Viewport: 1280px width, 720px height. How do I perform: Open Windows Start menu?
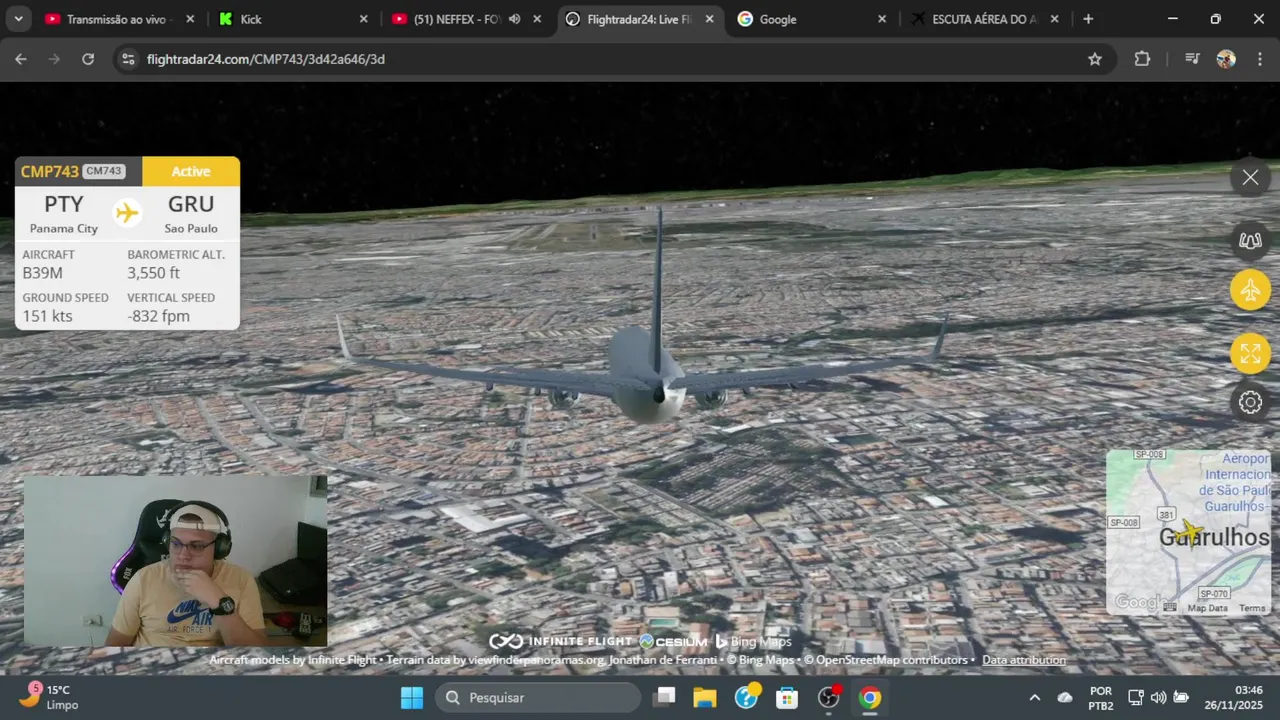tap(412, 697)
